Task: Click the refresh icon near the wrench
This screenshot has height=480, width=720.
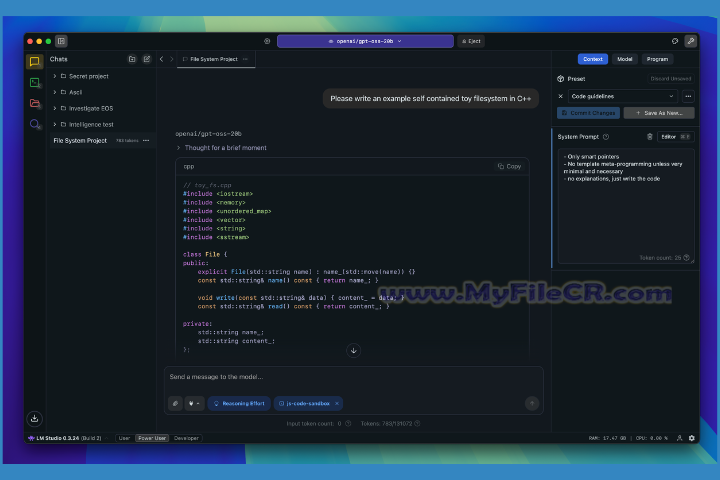Action: click(675, 41)
